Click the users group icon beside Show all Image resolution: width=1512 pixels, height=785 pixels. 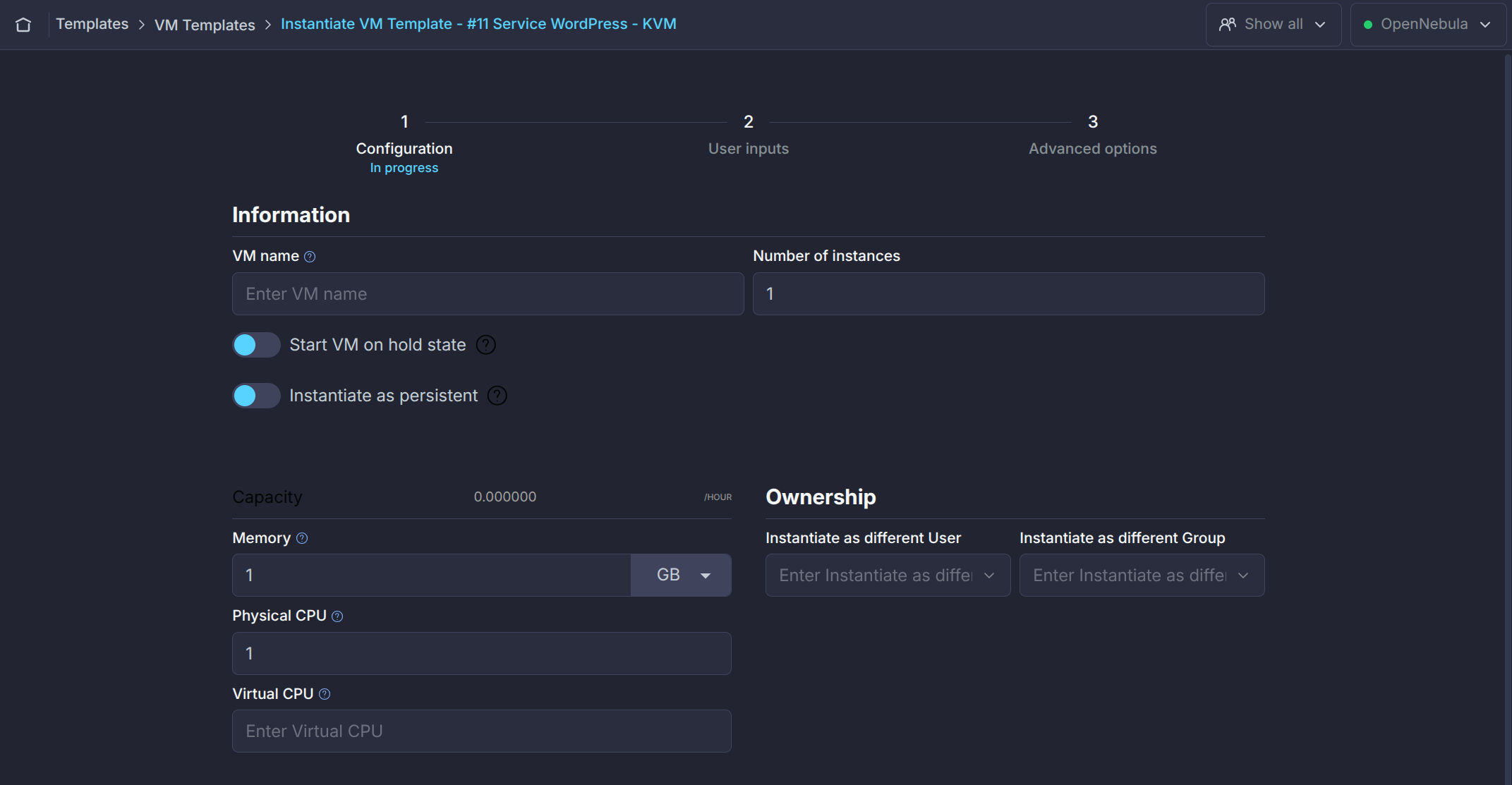(1228, 25)
